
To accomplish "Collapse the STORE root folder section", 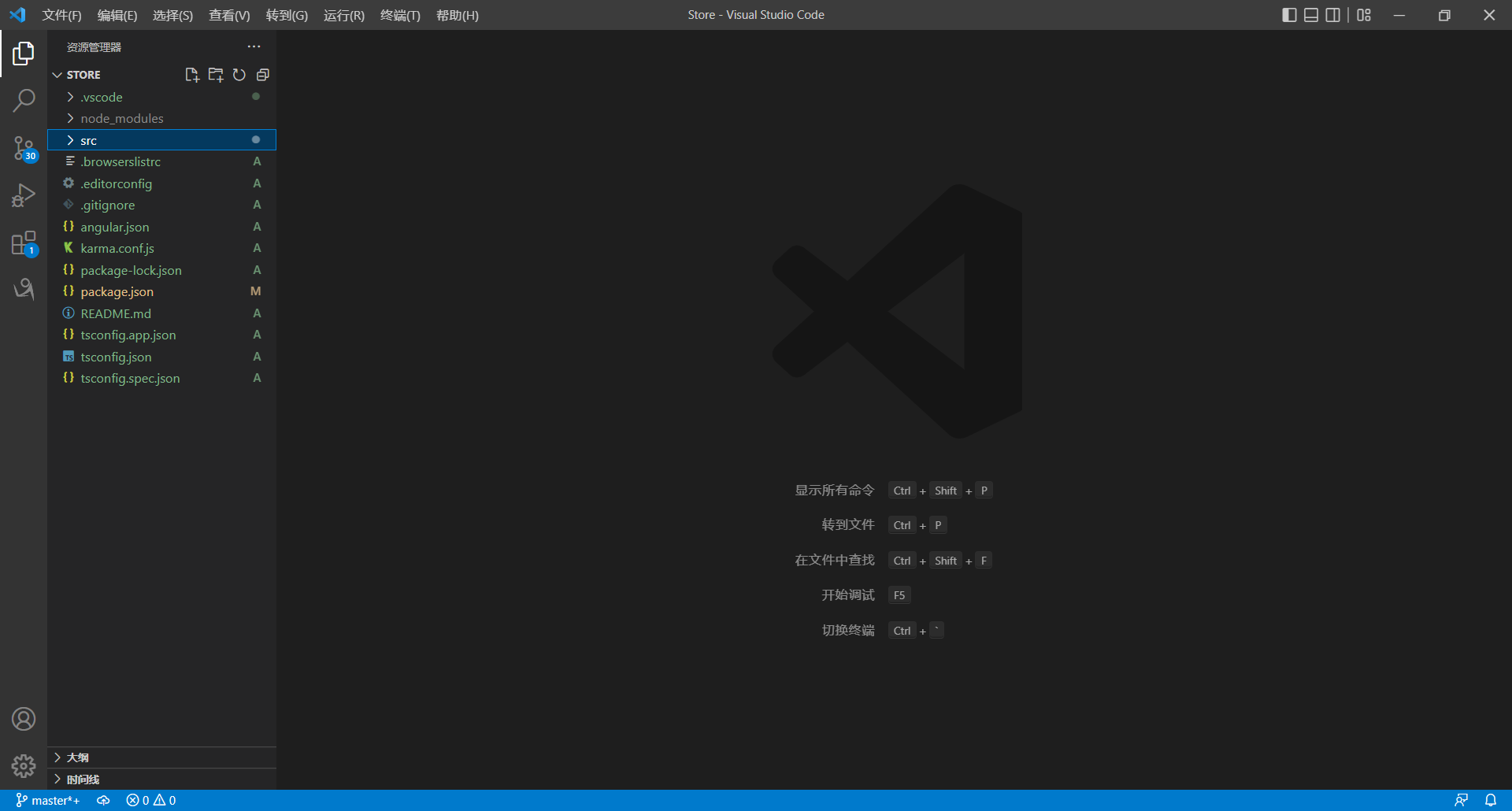I will point(161,75).
